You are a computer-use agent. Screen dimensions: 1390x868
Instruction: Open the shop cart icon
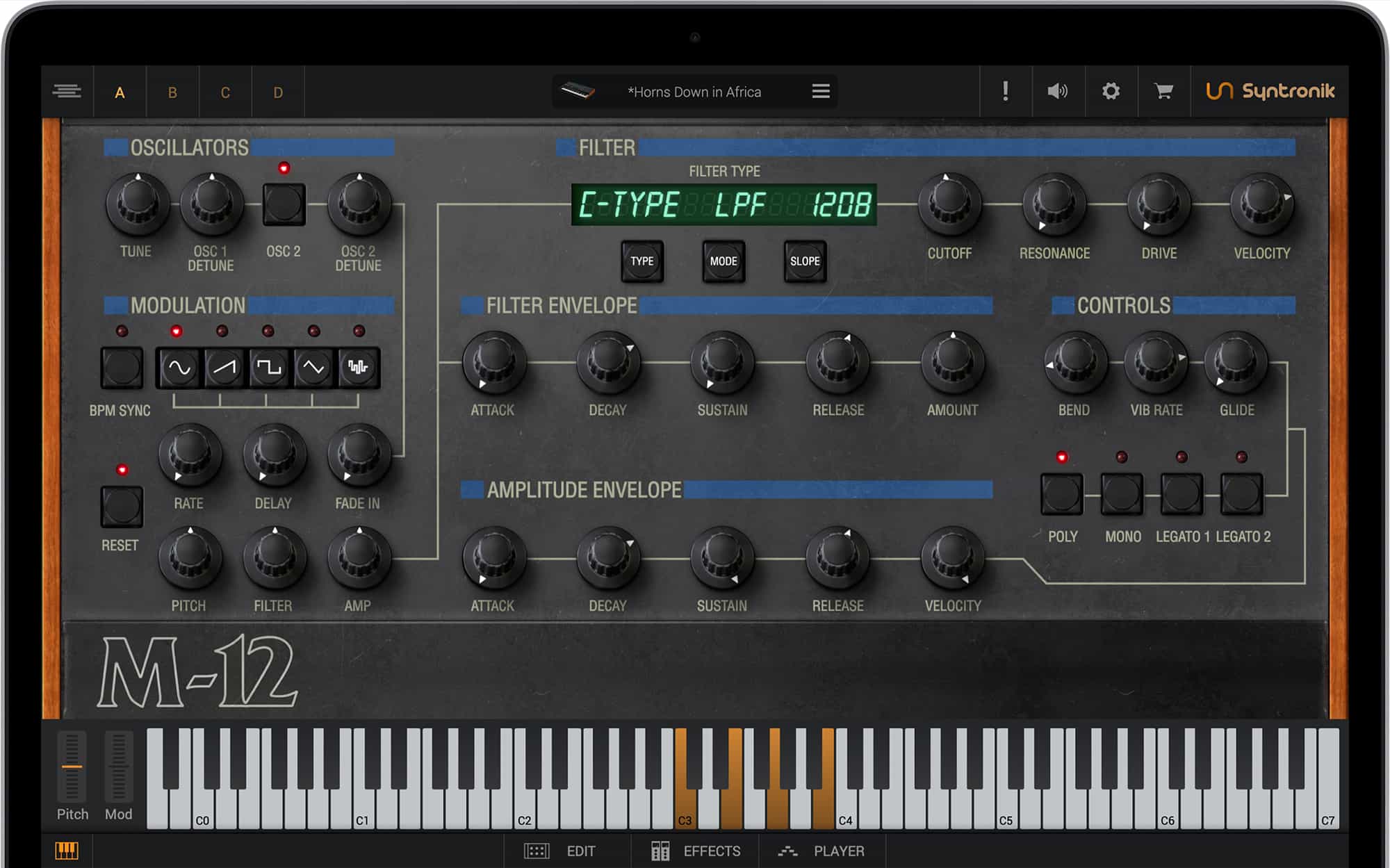tap(1163, 91)
